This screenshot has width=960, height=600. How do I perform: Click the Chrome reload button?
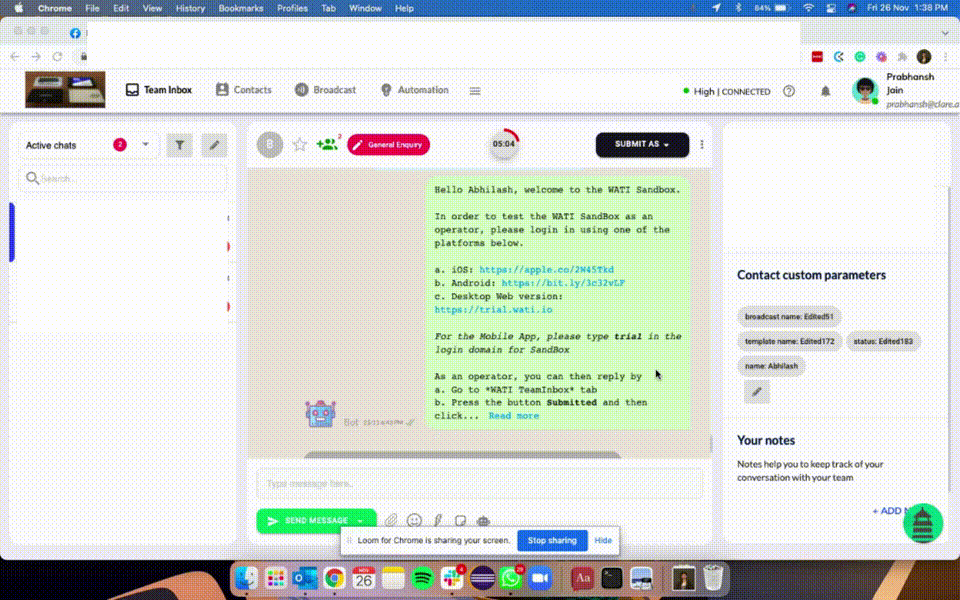[58, 56]
